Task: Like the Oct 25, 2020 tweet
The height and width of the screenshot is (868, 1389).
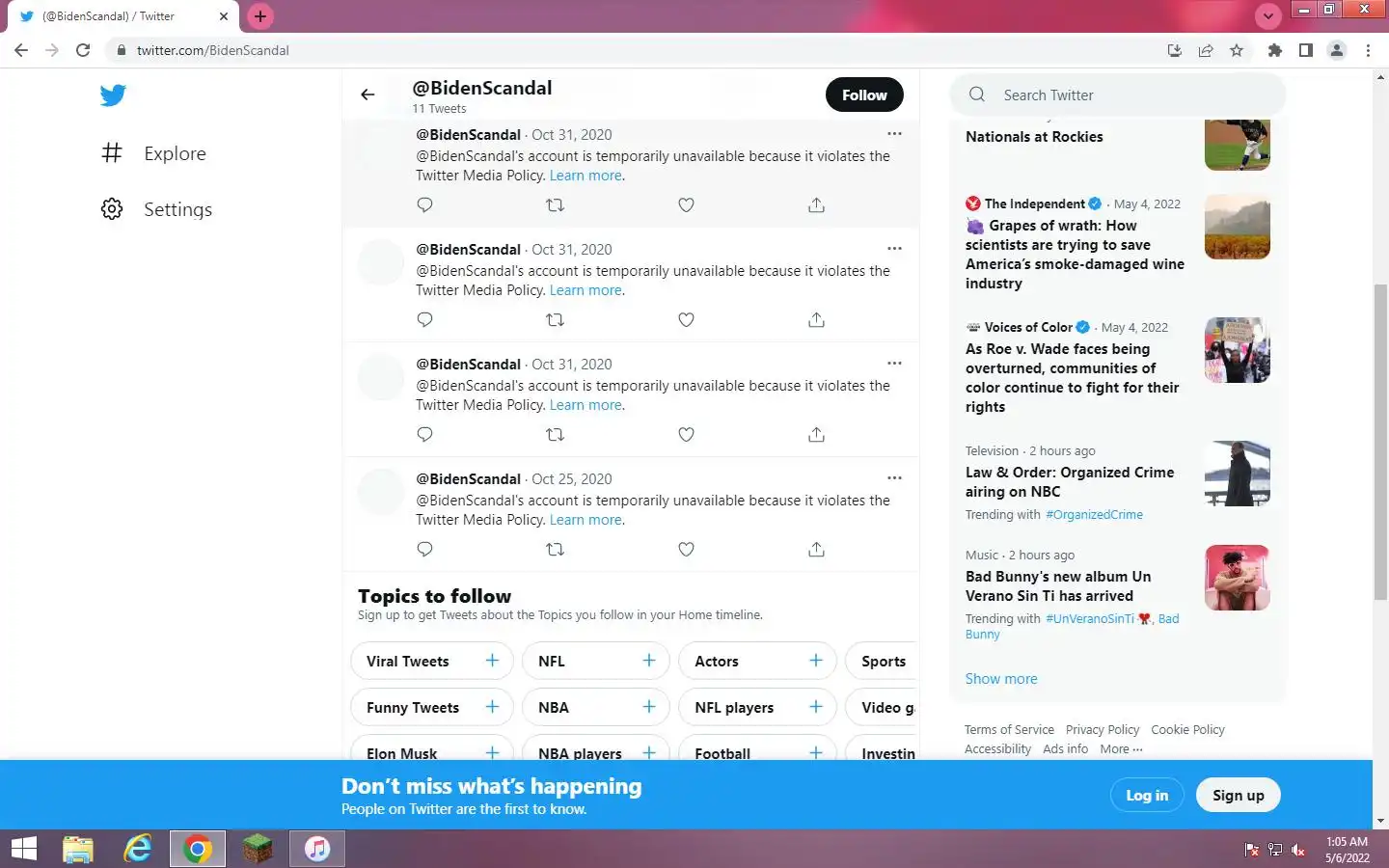Action: click(686, 549)
